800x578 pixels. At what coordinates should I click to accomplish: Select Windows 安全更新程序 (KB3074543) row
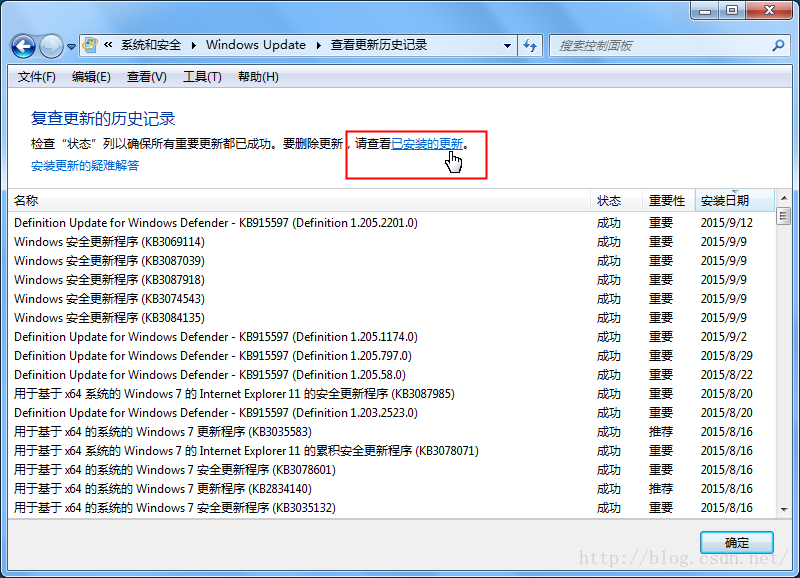coord(392,299)
